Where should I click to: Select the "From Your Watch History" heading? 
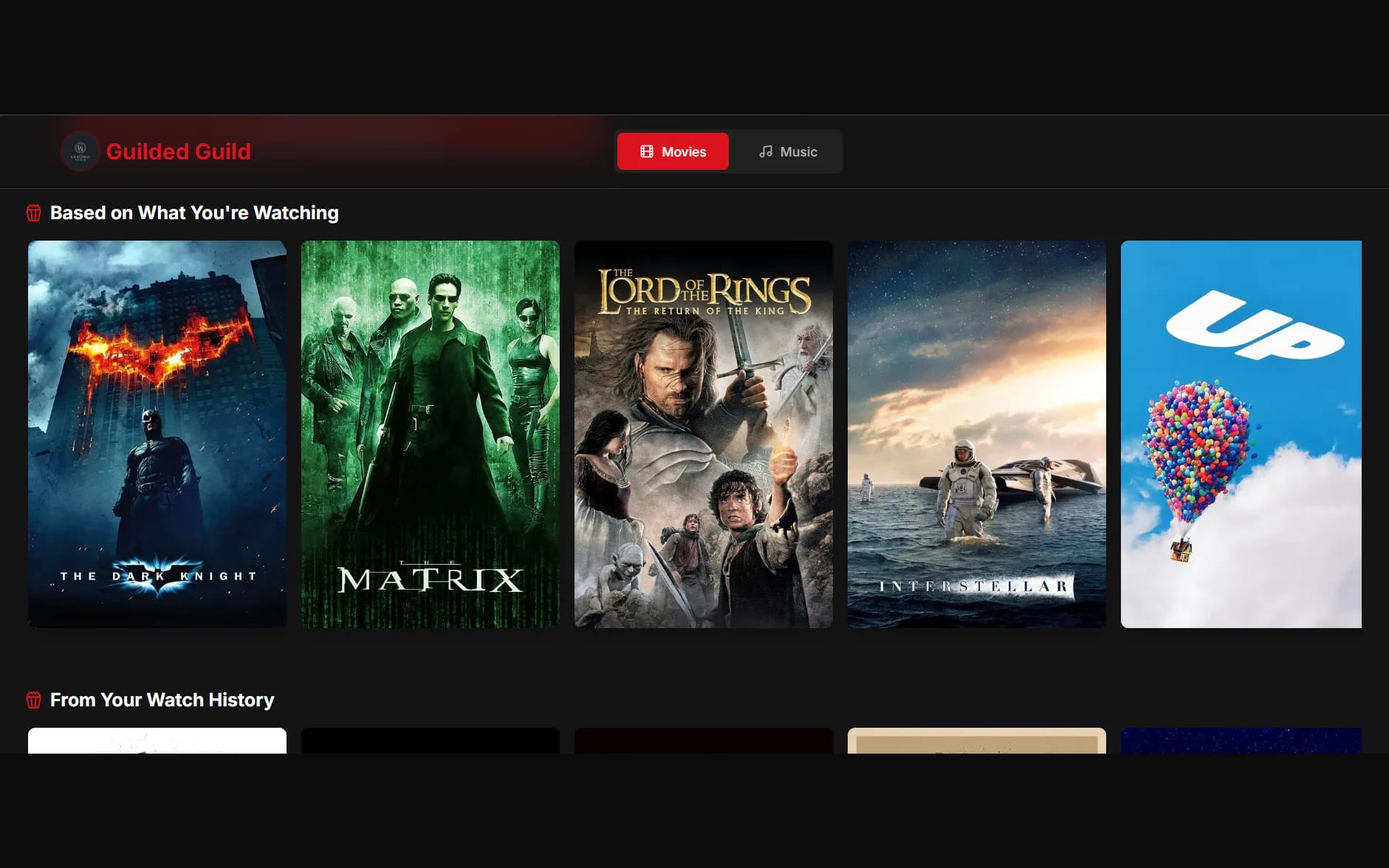162,700
